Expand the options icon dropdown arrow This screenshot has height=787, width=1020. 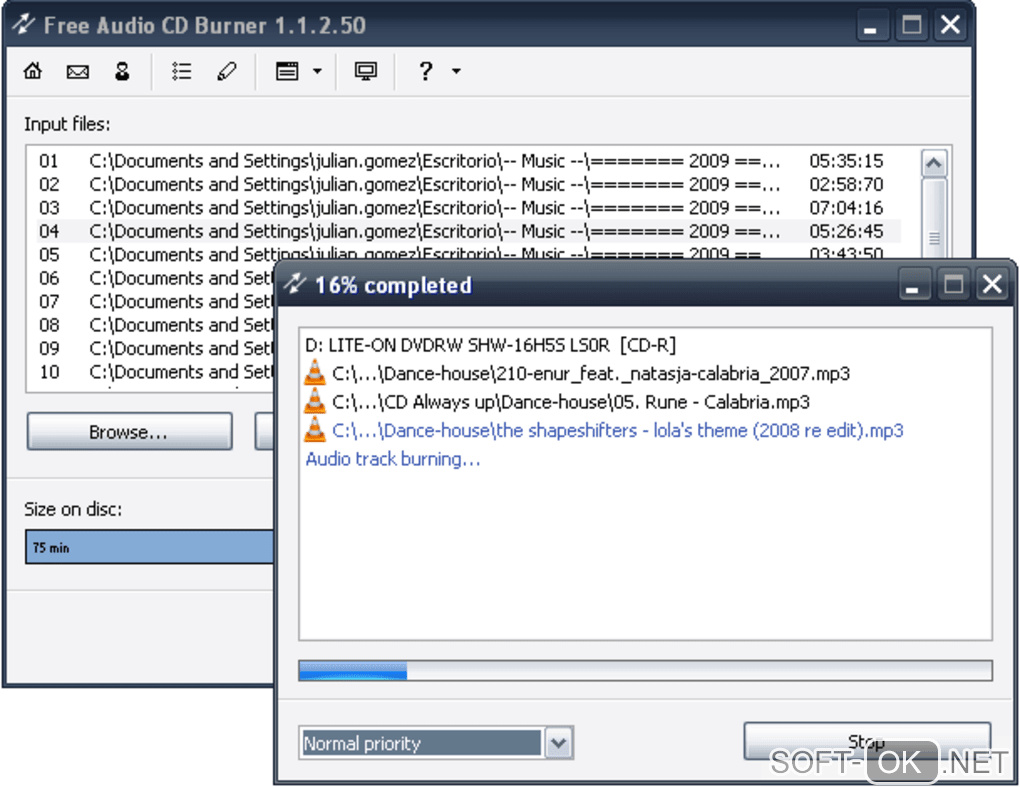tap(317, 70)
